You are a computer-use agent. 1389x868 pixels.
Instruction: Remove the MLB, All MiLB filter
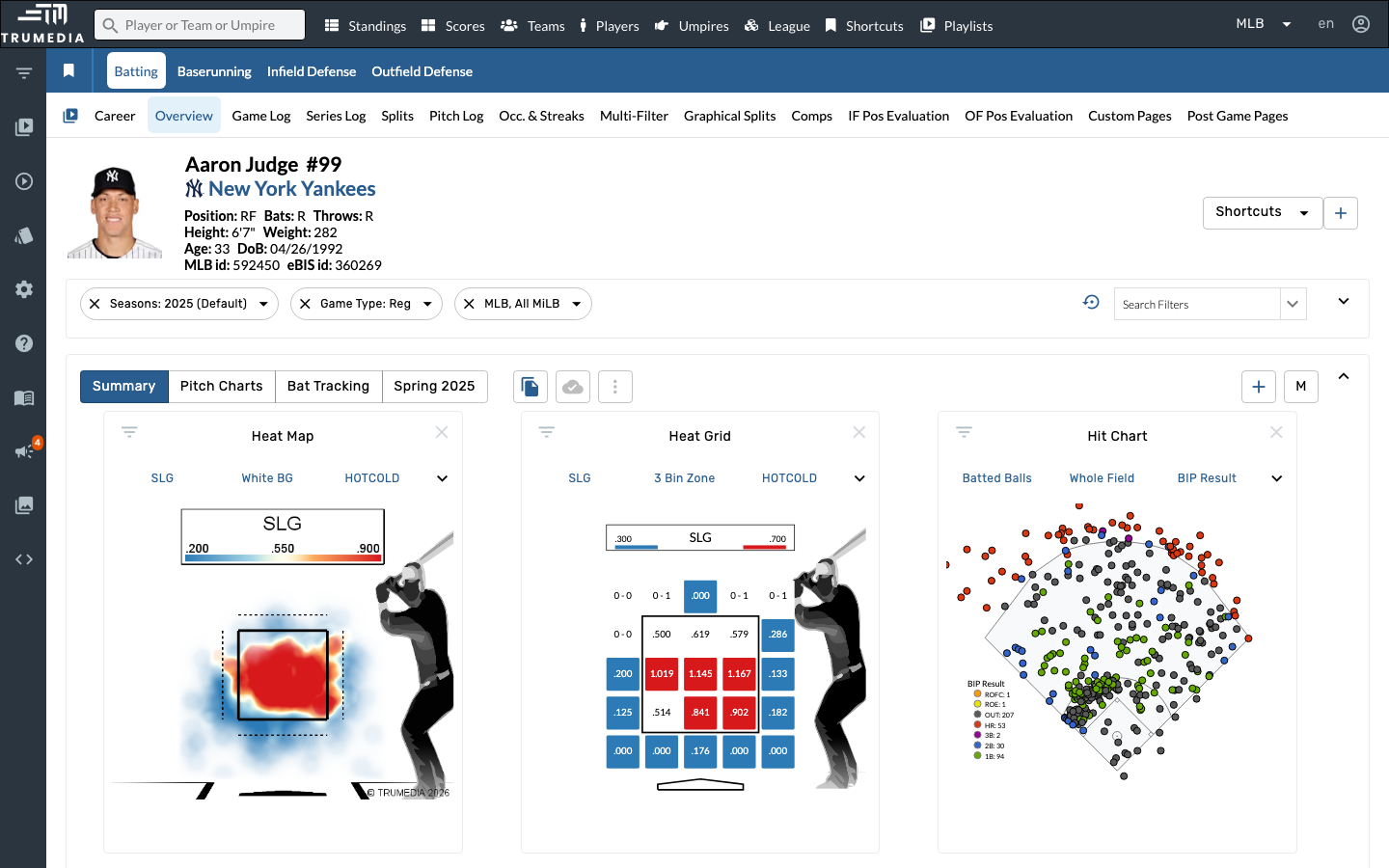pos(469,304)
